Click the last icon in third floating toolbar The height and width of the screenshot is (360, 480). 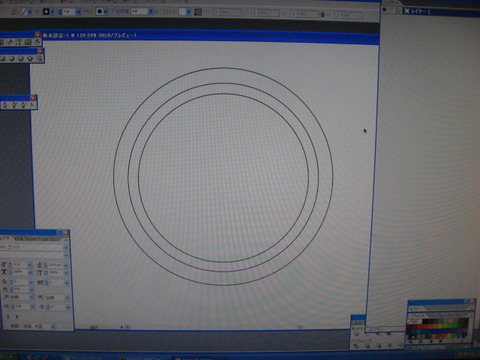click(x=32, y=105)
